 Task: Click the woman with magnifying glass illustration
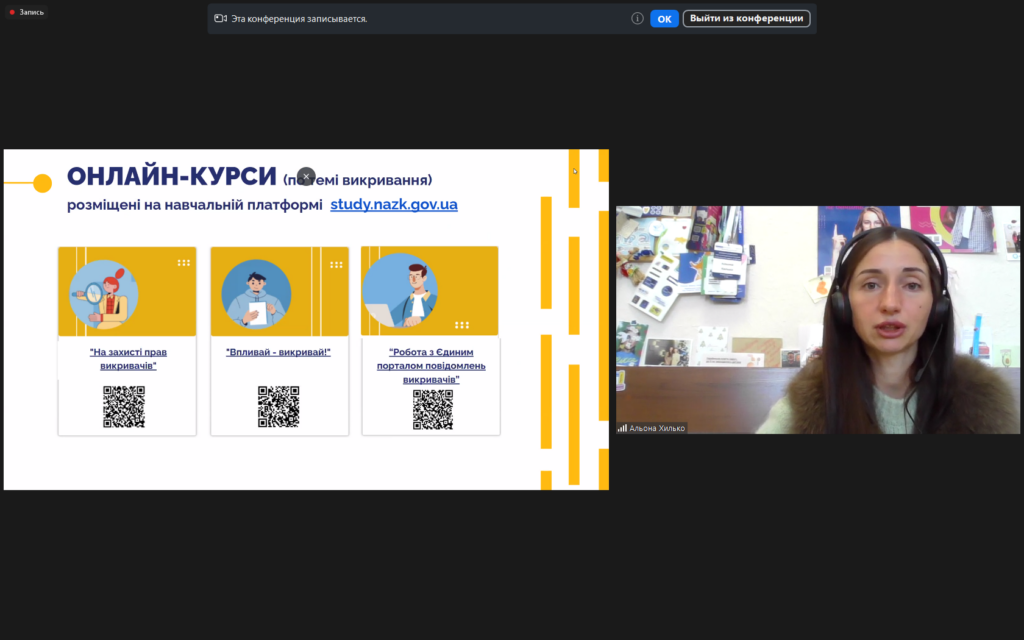click(x=104, y=294)
